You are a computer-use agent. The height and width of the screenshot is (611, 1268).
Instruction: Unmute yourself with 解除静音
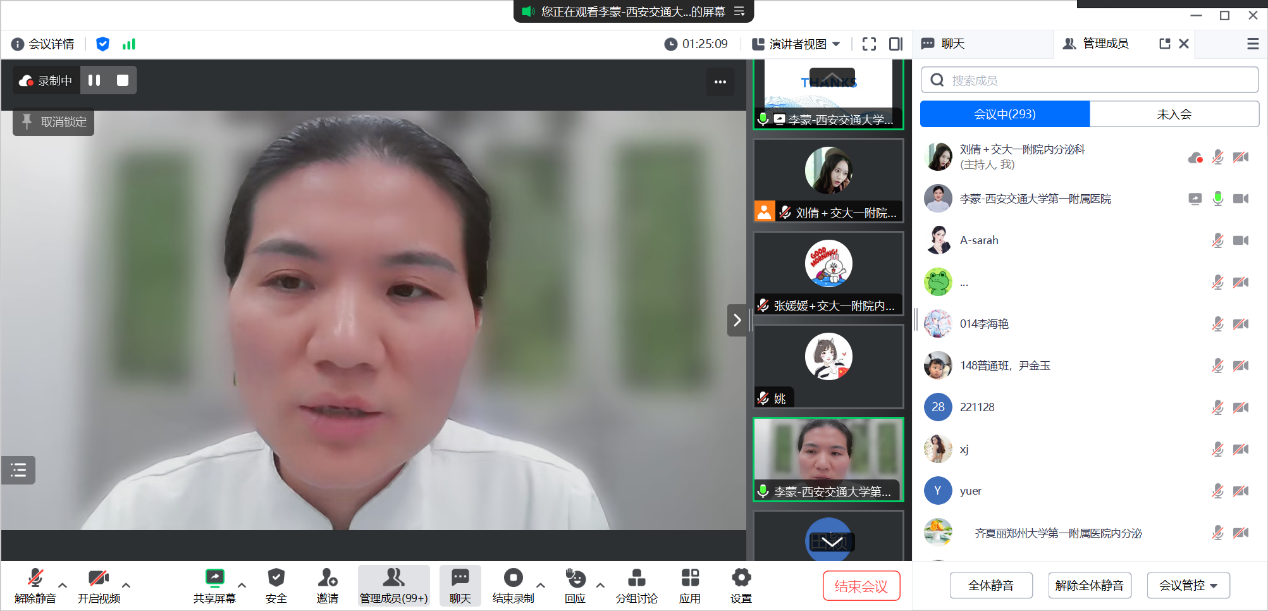point(35,586)
